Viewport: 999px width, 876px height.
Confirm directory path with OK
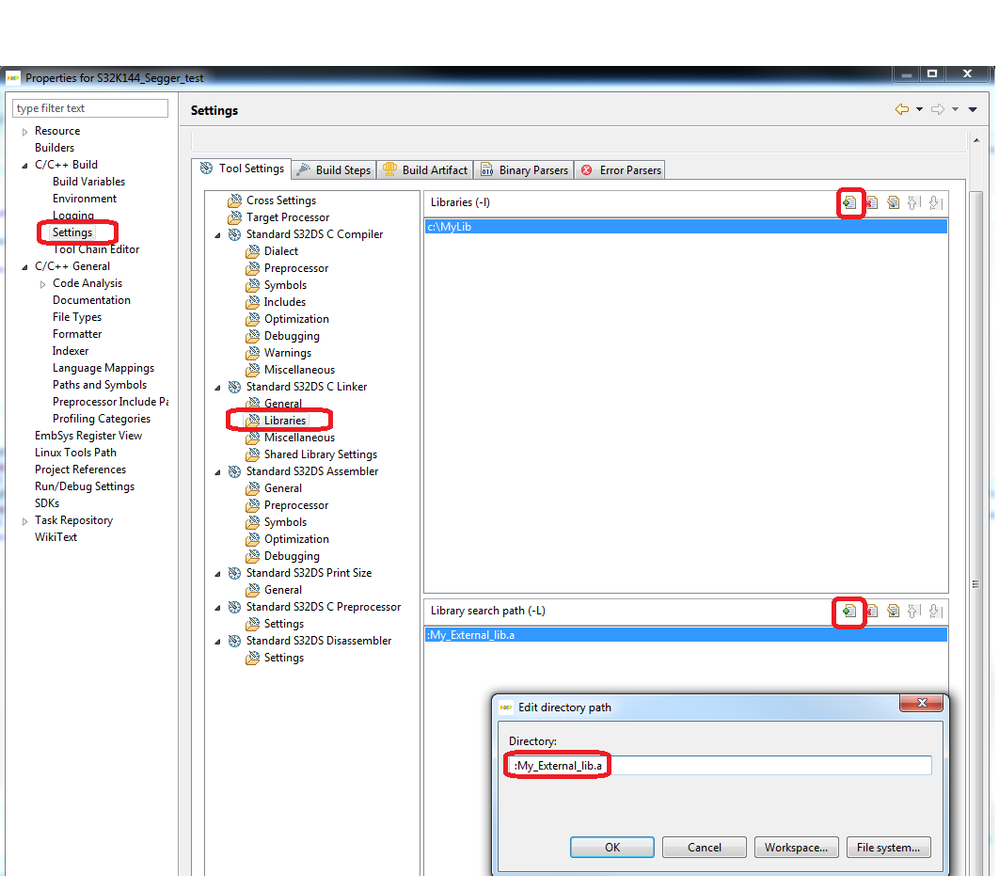(612, 847)
